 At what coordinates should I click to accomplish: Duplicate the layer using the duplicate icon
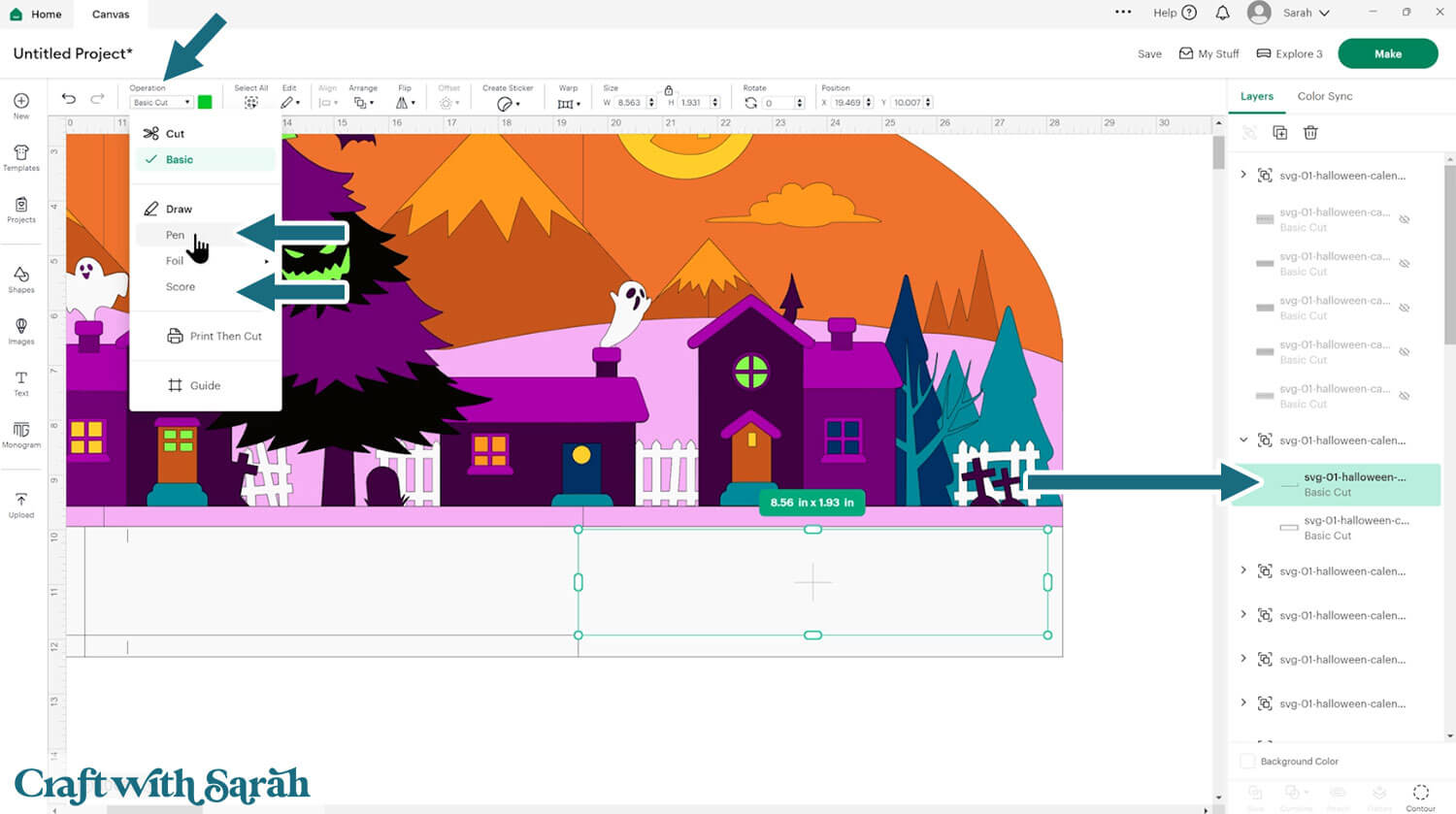pyautogui.click(x=1279, y=133)
